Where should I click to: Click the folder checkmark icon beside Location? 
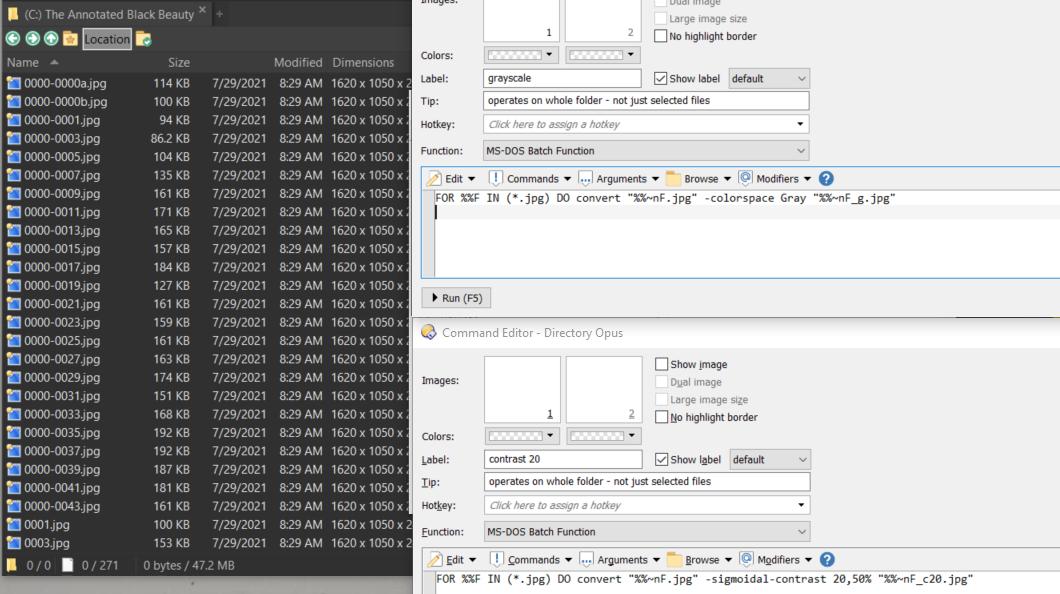pos(144,39)
